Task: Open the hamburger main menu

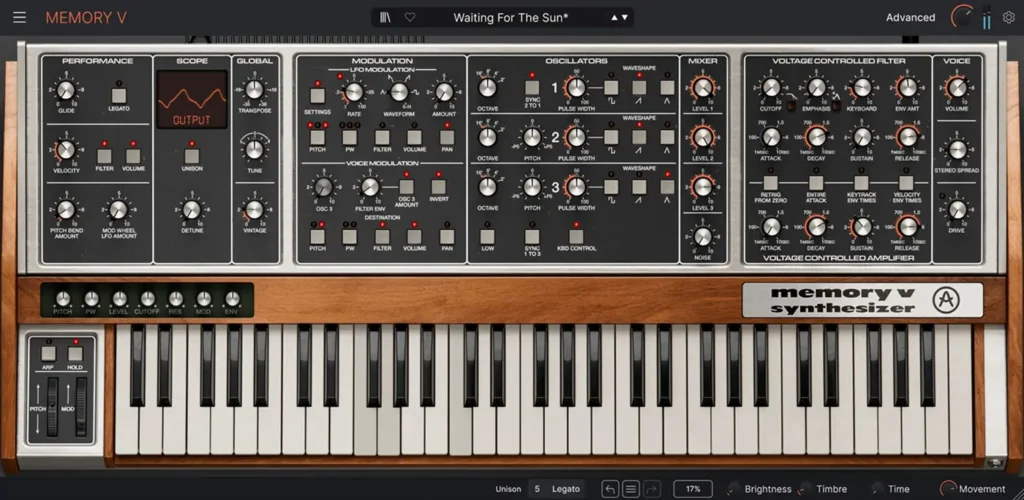Action: 20,18
